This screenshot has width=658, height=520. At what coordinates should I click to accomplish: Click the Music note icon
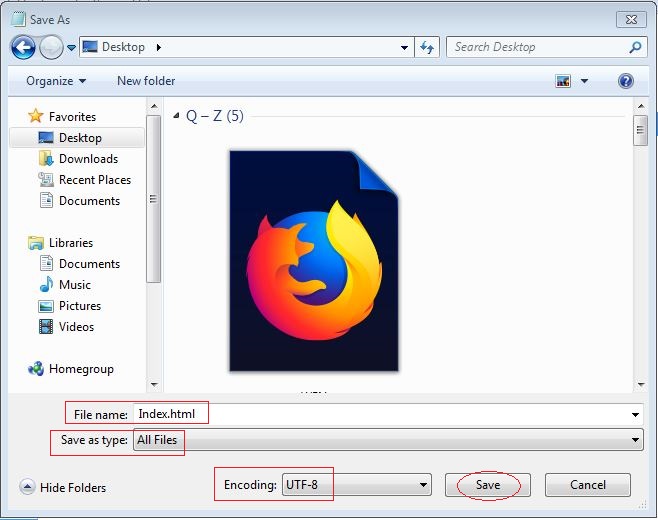pyautogui.click(x=46, y=284)
